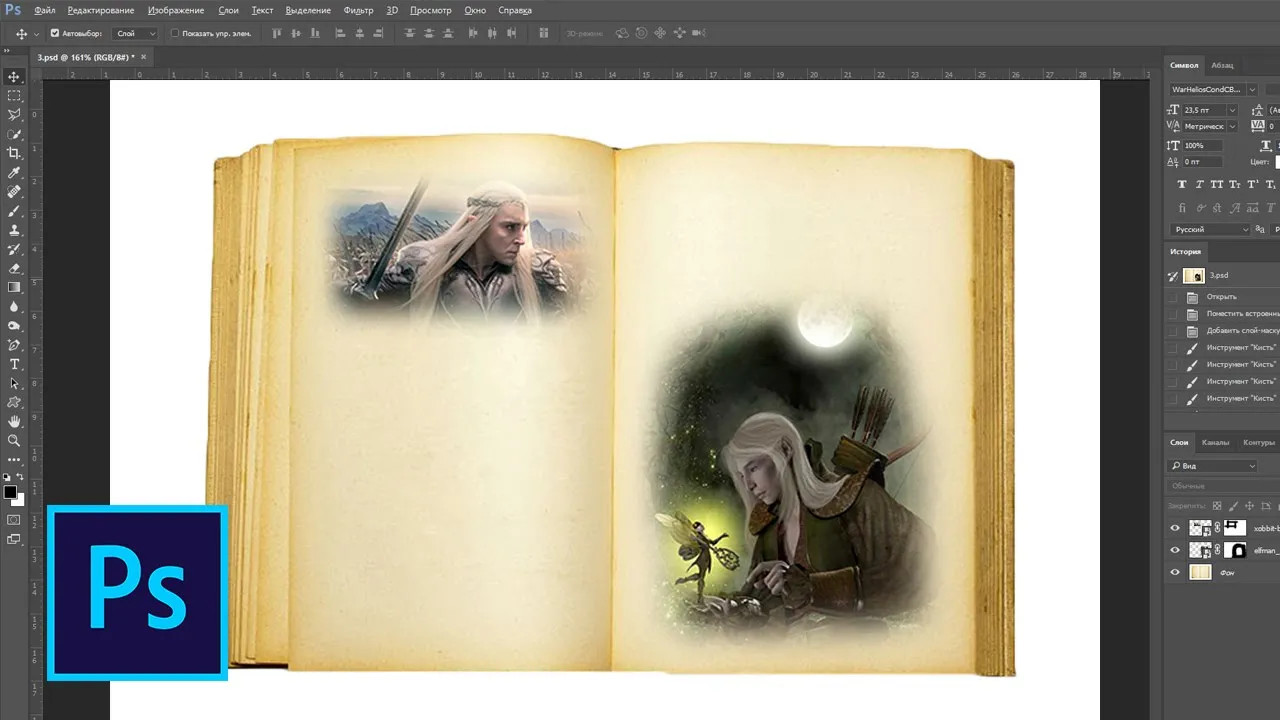Toggle the Автовыбор checkbox

click(x=55, y=33)
